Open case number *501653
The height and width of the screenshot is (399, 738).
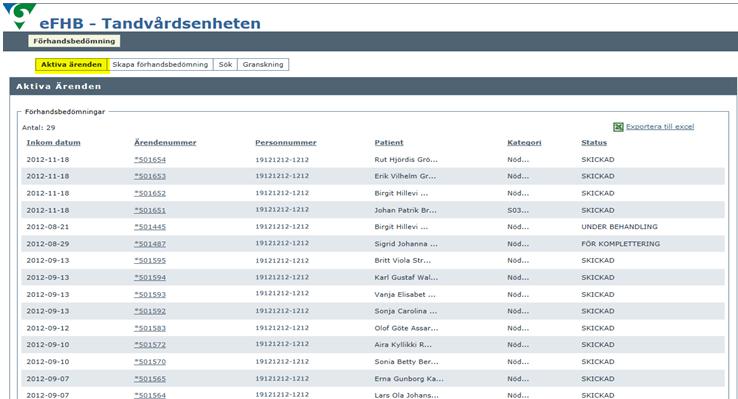[150, 176]
